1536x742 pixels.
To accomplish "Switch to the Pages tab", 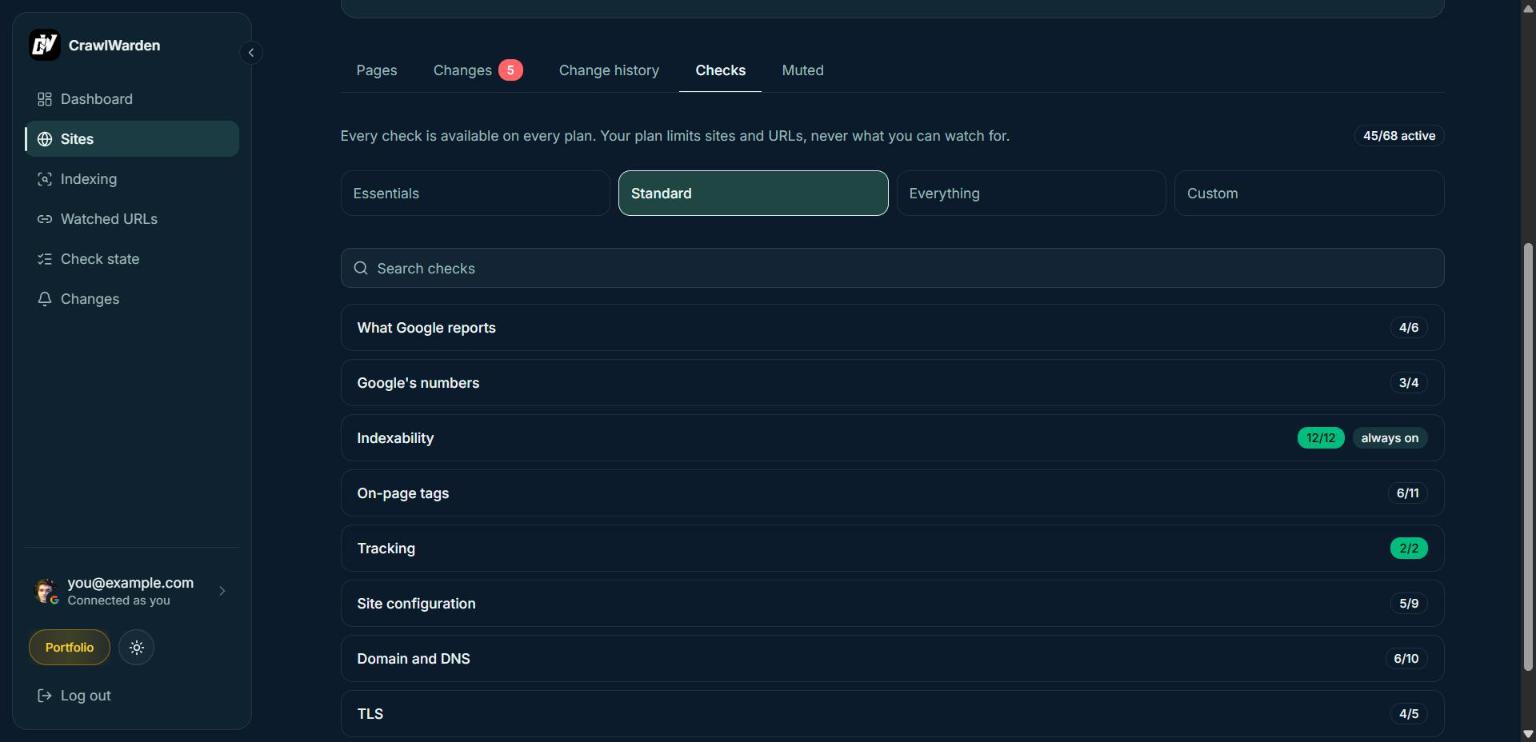I will tap(376, 70).
